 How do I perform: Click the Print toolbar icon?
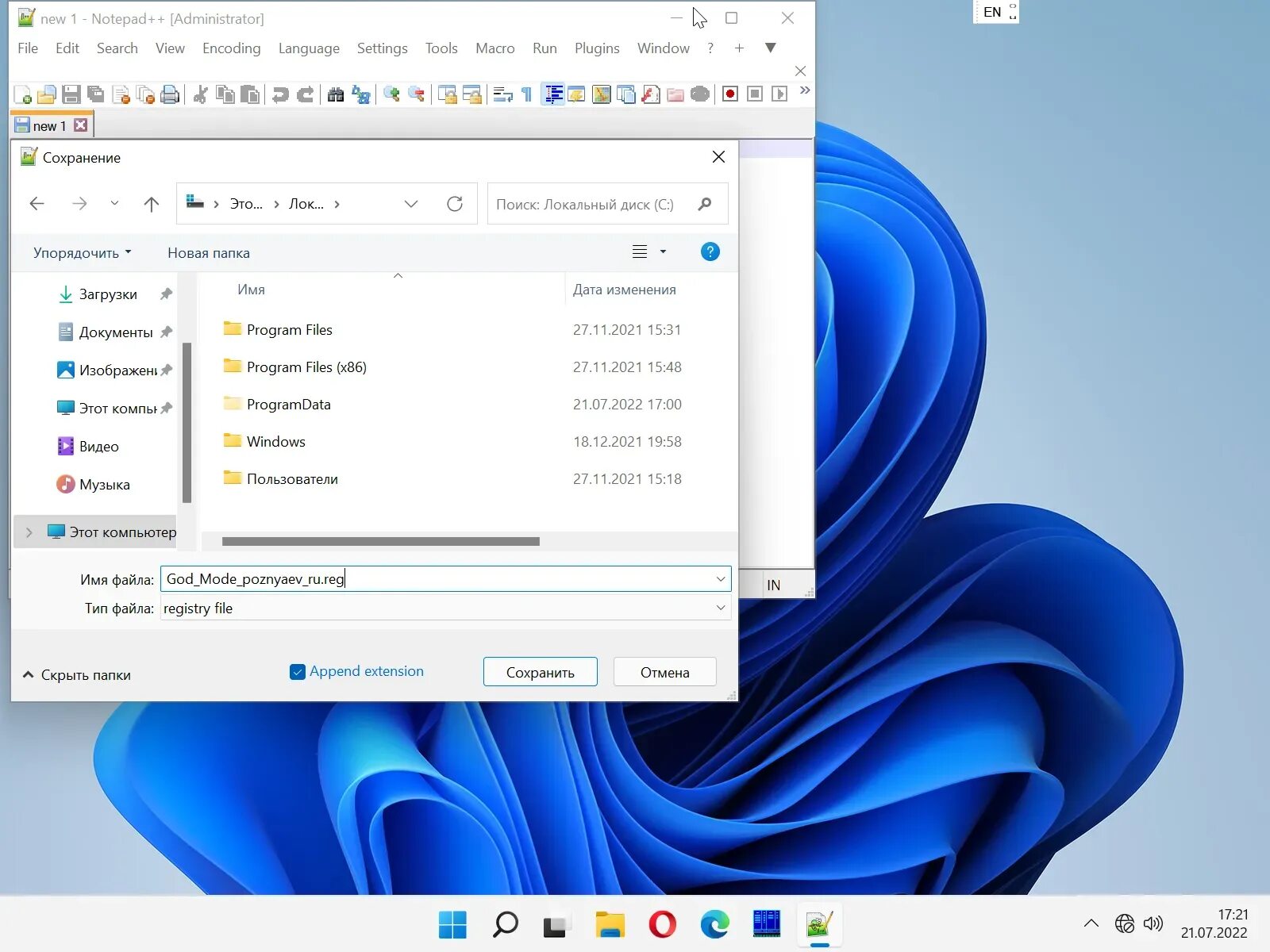pyautogui.click(x=170, y=95)
